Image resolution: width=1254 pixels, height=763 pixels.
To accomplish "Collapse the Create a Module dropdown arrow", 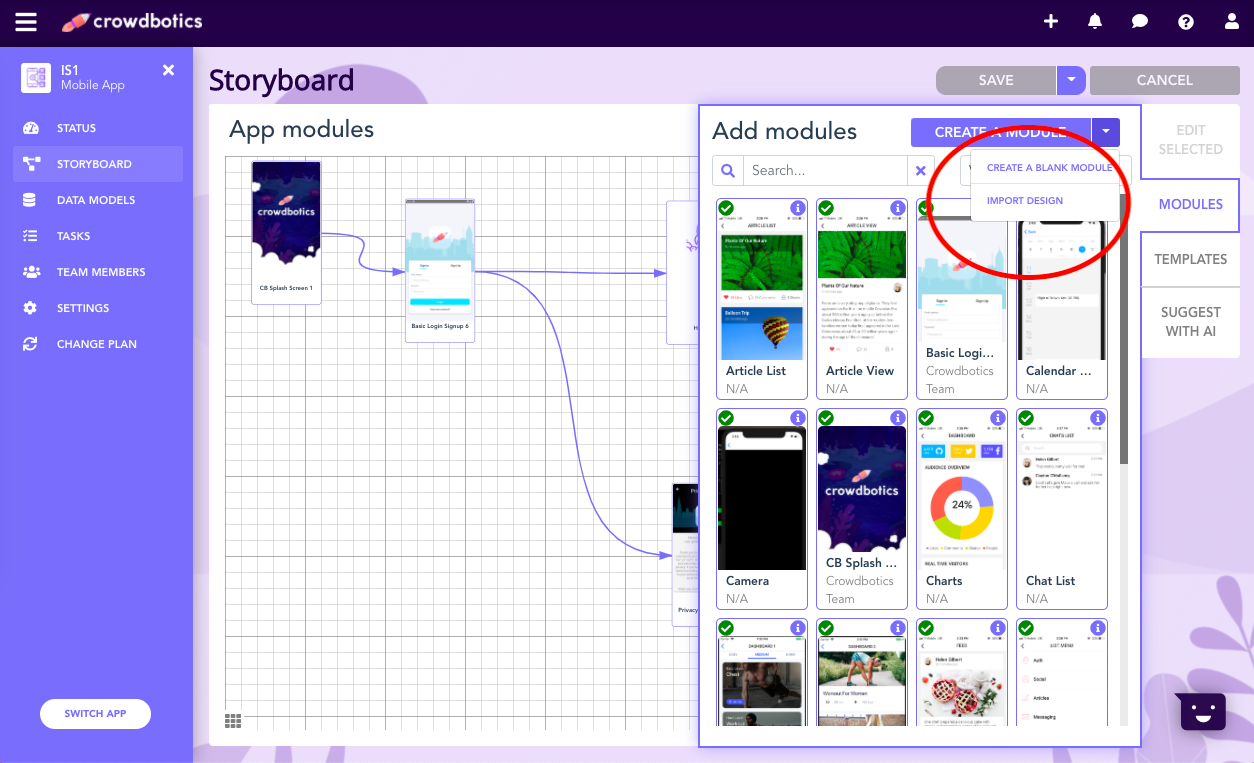I will pos(1106,132).
